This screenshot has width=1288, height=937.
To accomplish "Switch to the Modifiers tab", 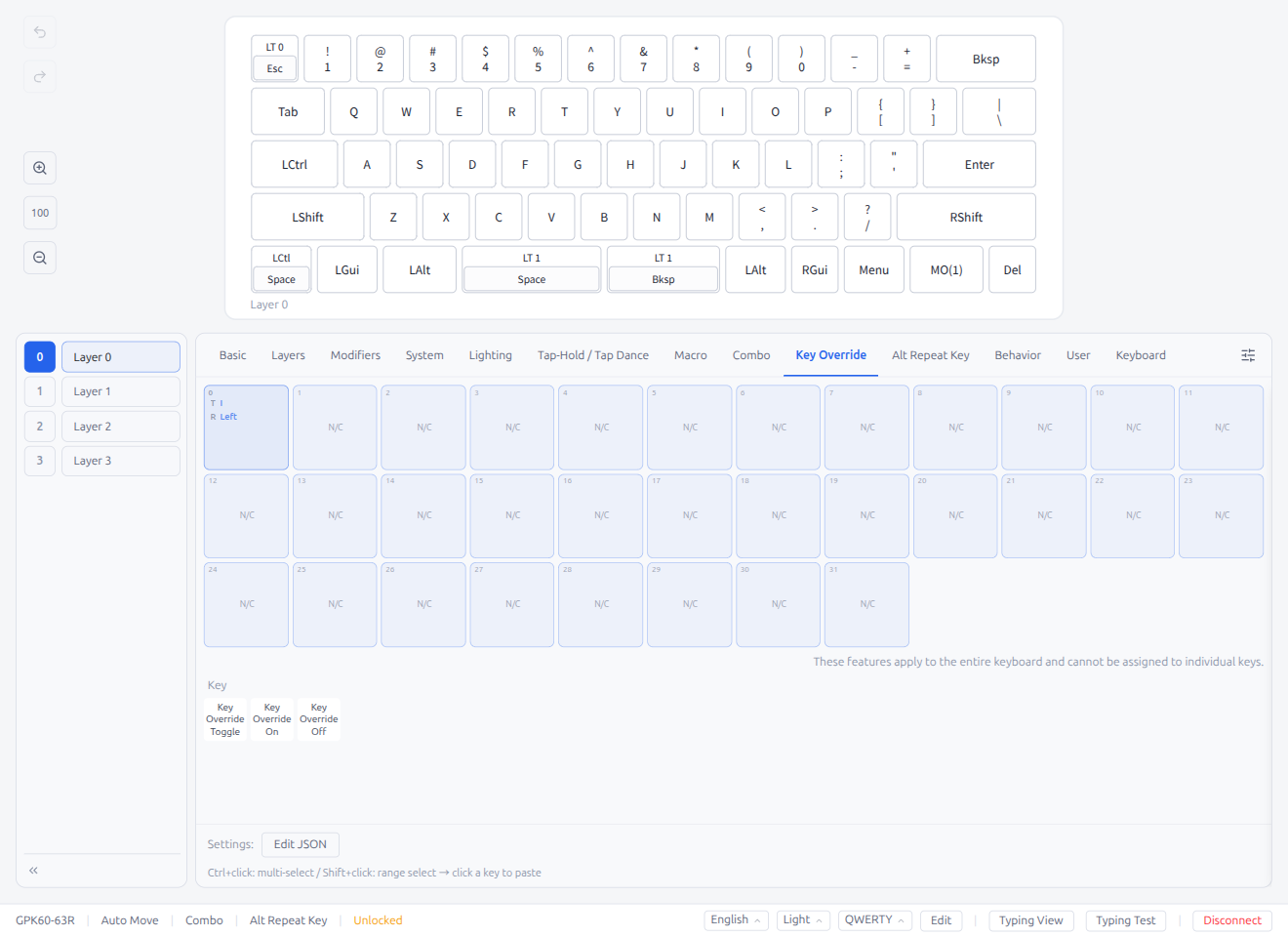I will point(355,355).
